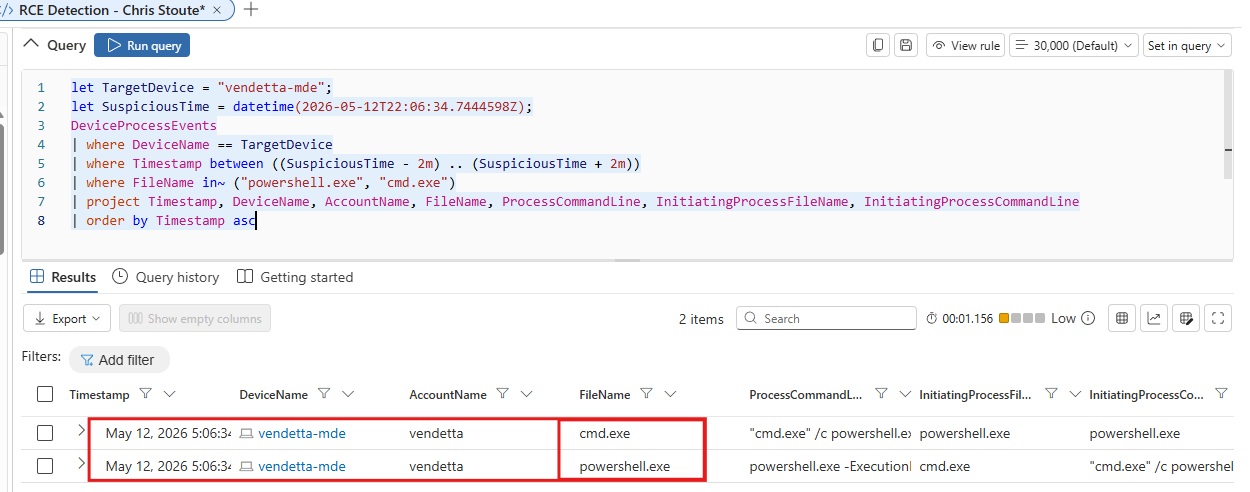The height and width of the screenshot is (492, 1250).
Task: Click the DeviceProcessEvents line in editor
Action: (143, 125)
